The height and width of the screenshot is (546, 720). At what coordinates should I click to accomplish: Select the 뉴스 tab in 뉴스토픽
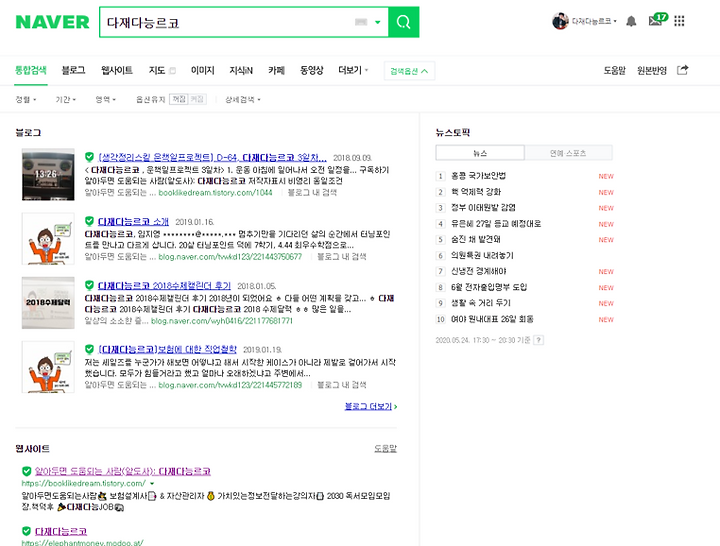[480, 153]
